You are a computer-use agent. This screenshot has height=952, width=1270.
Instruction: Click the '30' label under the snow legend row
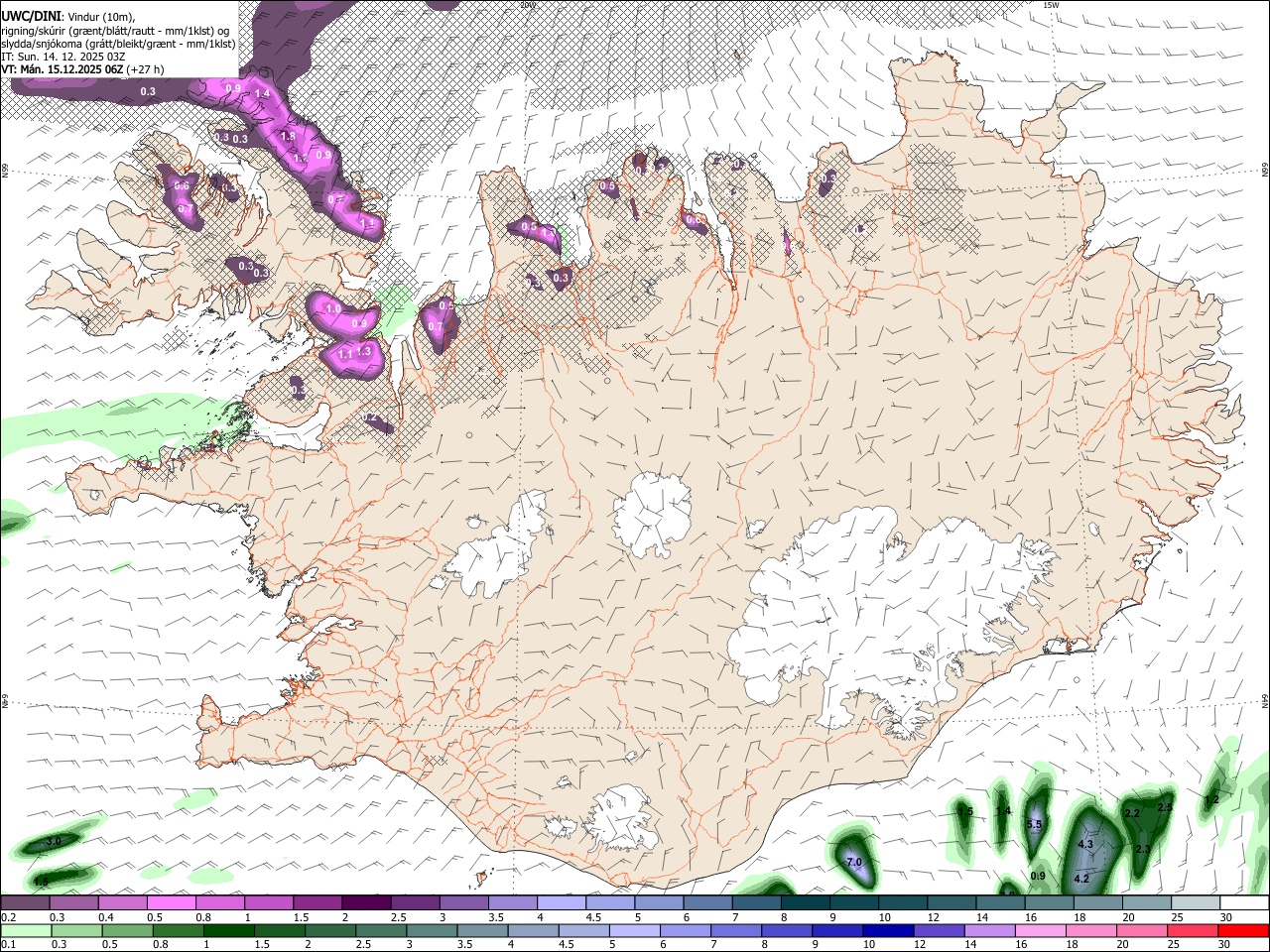[1226, 917]
